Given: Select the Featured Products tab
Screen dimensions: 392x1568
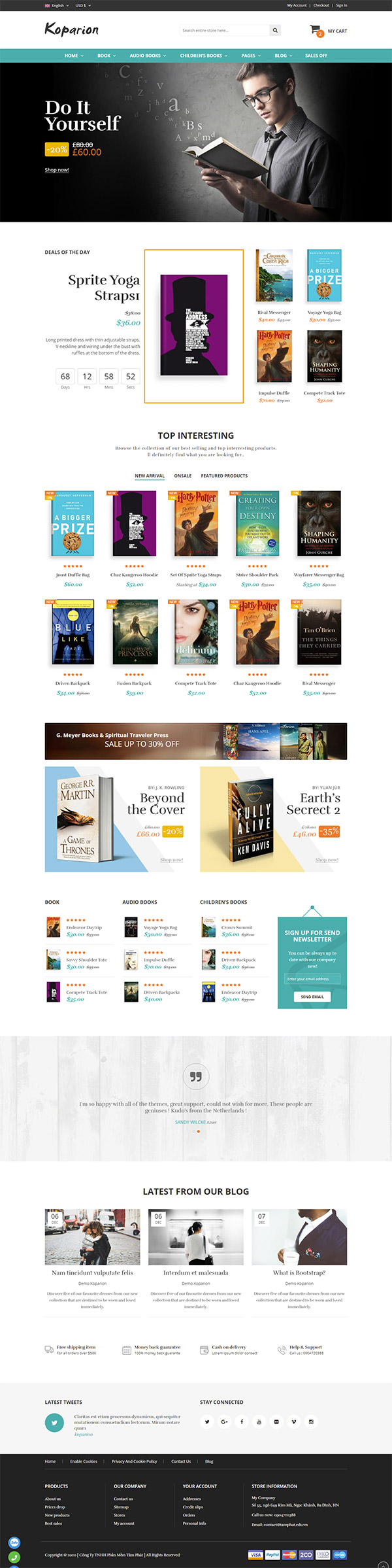Looking at the screenshot, I should (x=224, y=476).
